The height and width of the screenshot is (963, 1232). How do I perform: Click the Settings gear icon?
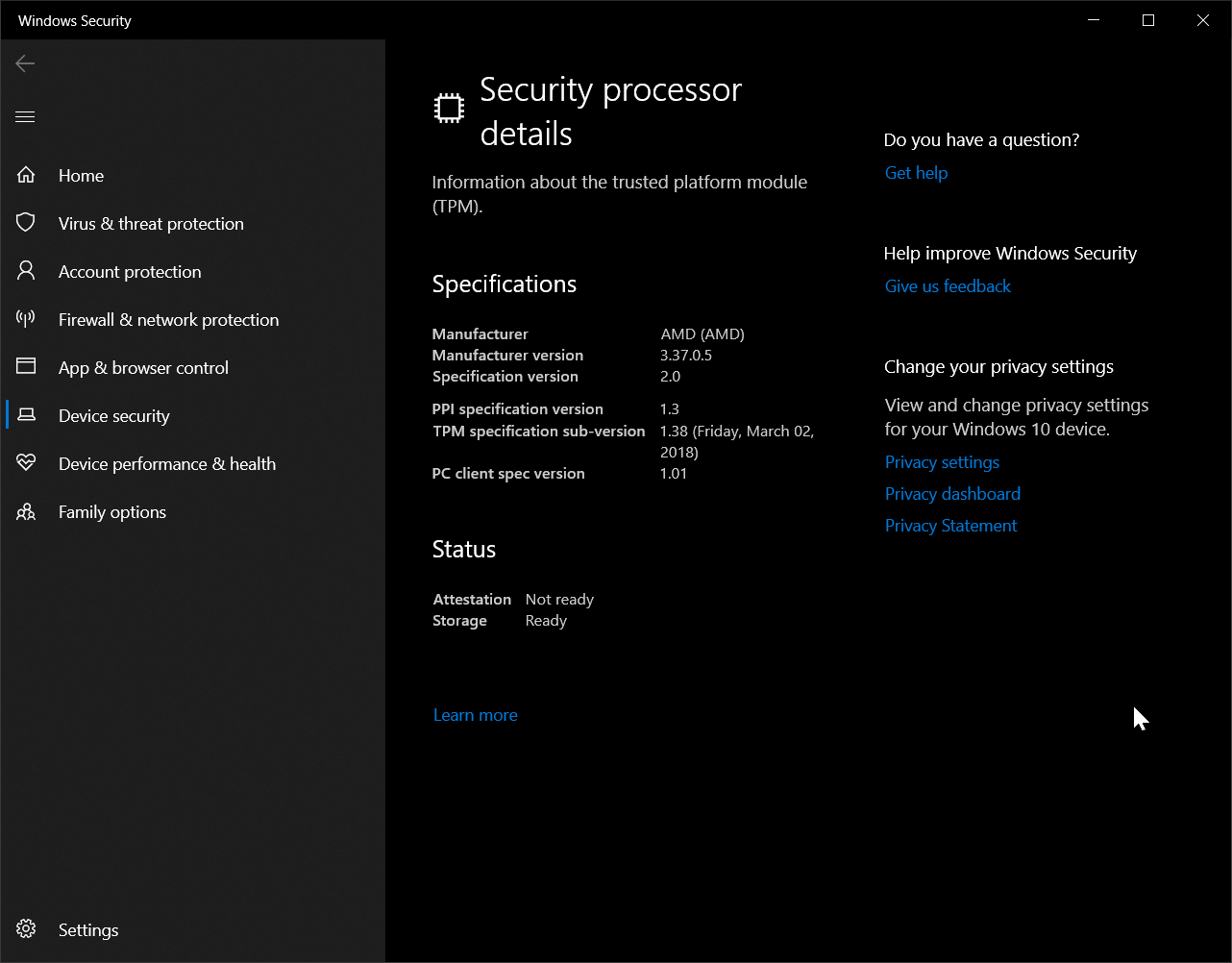coord(26,929)
